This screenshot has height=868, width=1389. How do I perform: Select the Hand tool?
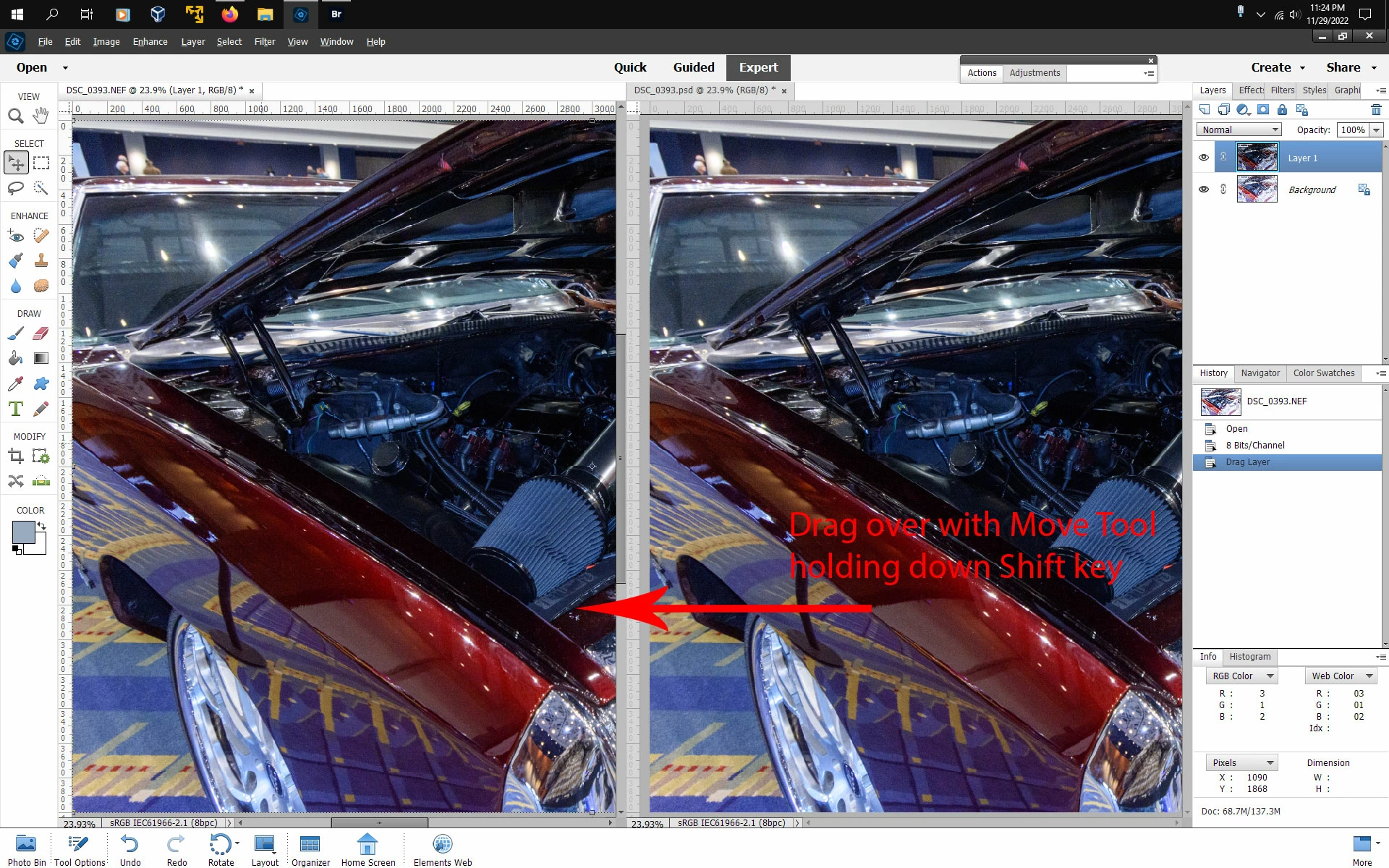41,116
